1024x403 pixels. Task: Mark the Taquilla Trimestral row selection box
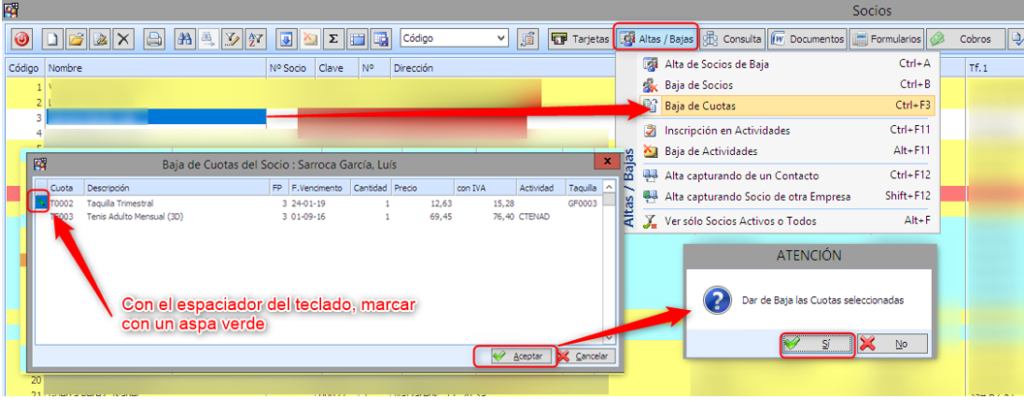click(40, 202)
